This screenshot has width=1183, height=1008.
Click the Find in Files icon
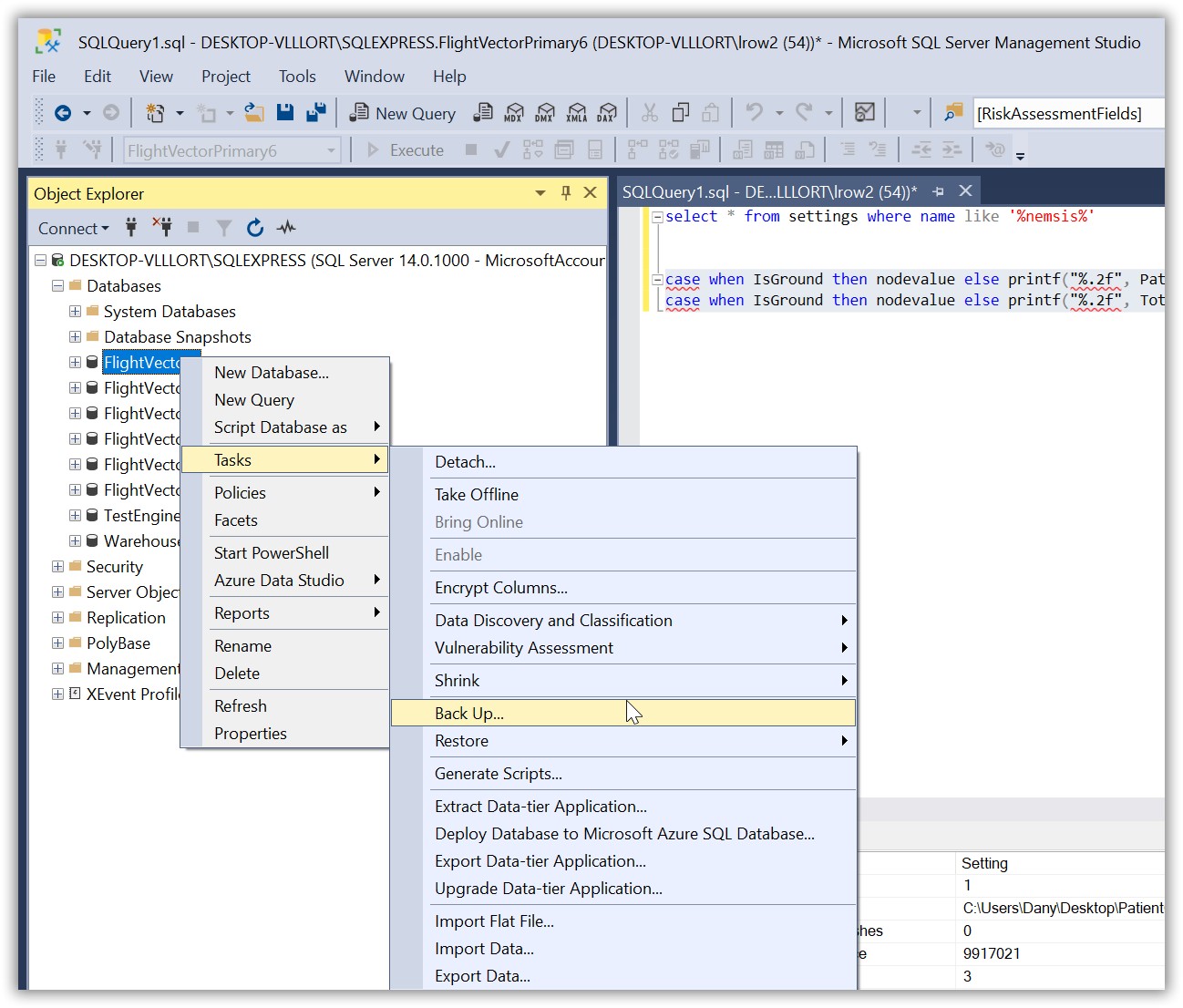953,112
